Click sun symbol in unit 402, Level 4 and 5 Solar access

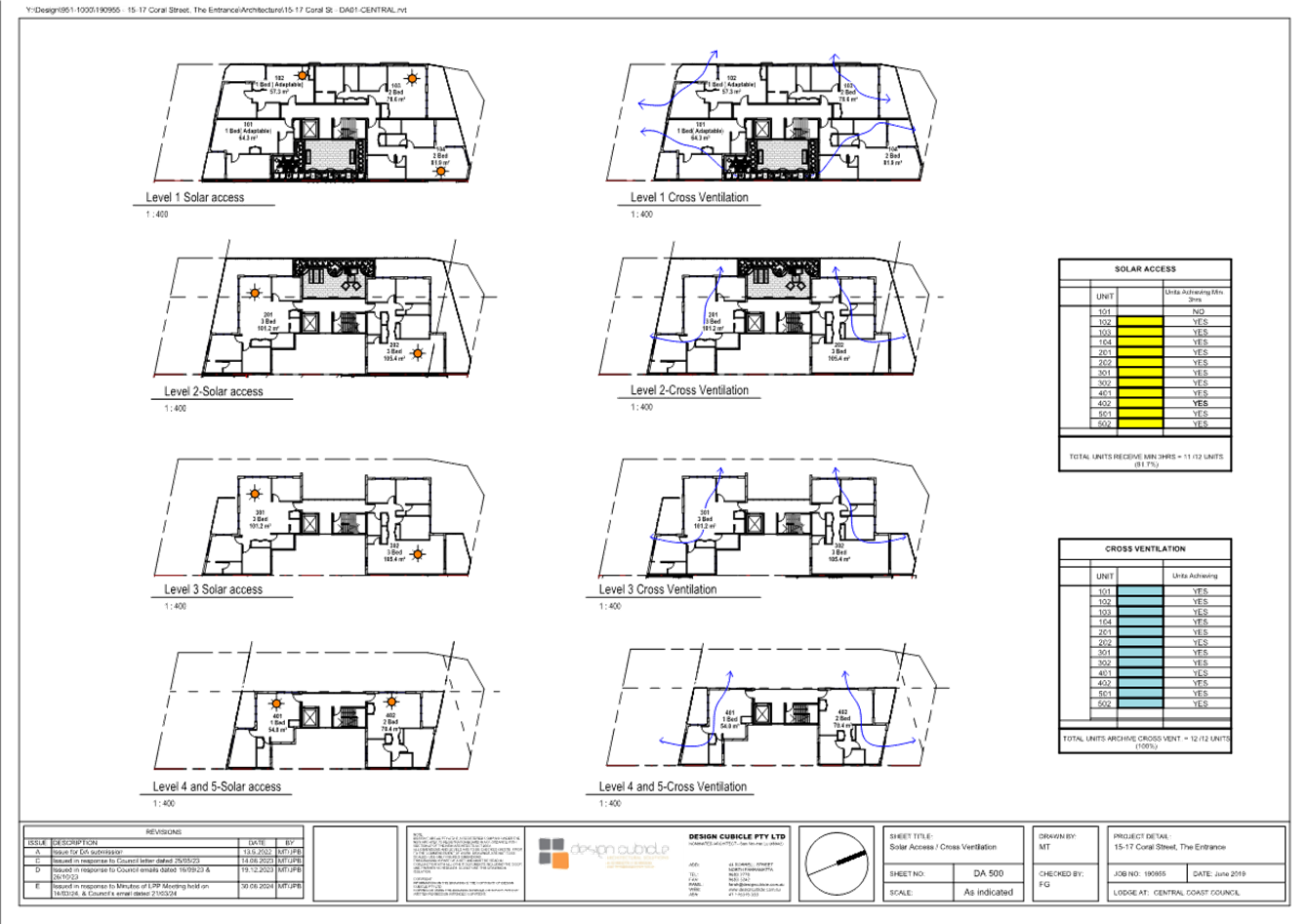coord(392,701)
